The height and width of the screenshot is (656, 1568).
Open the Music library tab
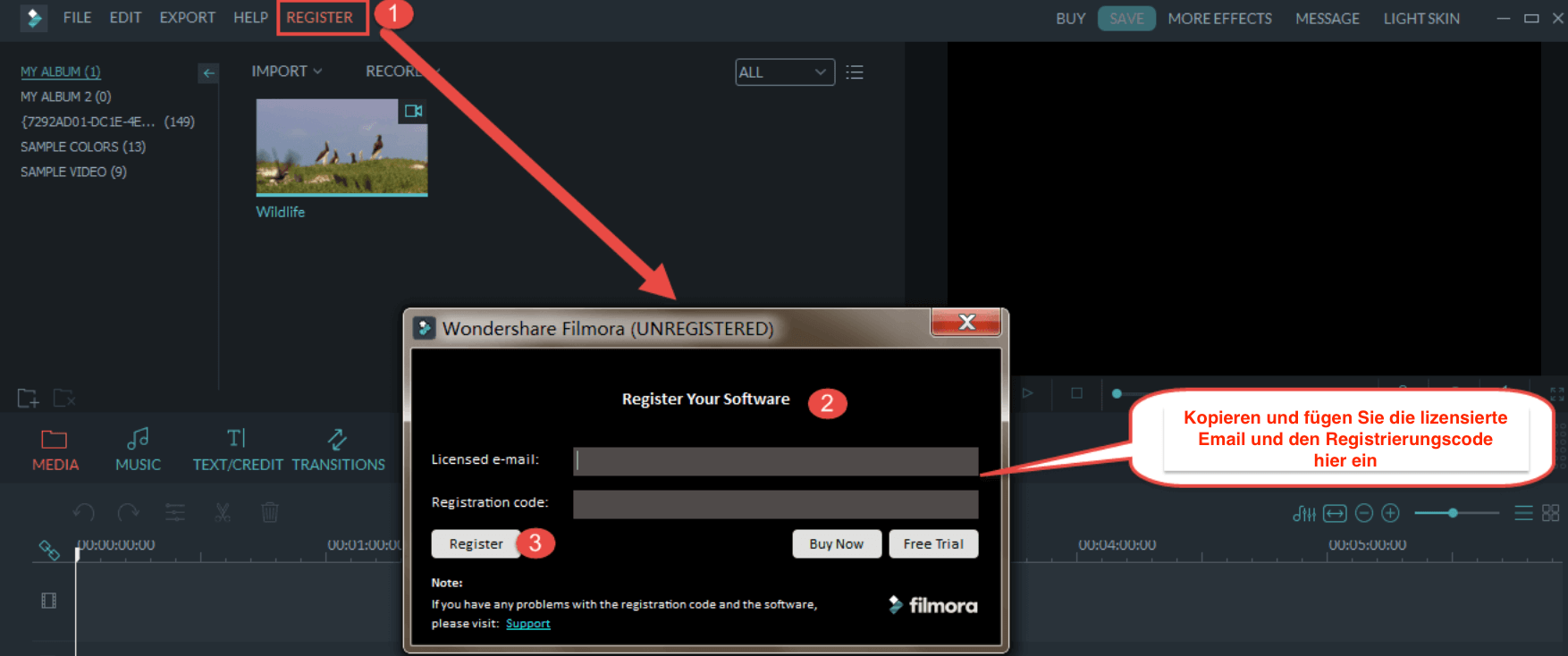pos(138,450)
